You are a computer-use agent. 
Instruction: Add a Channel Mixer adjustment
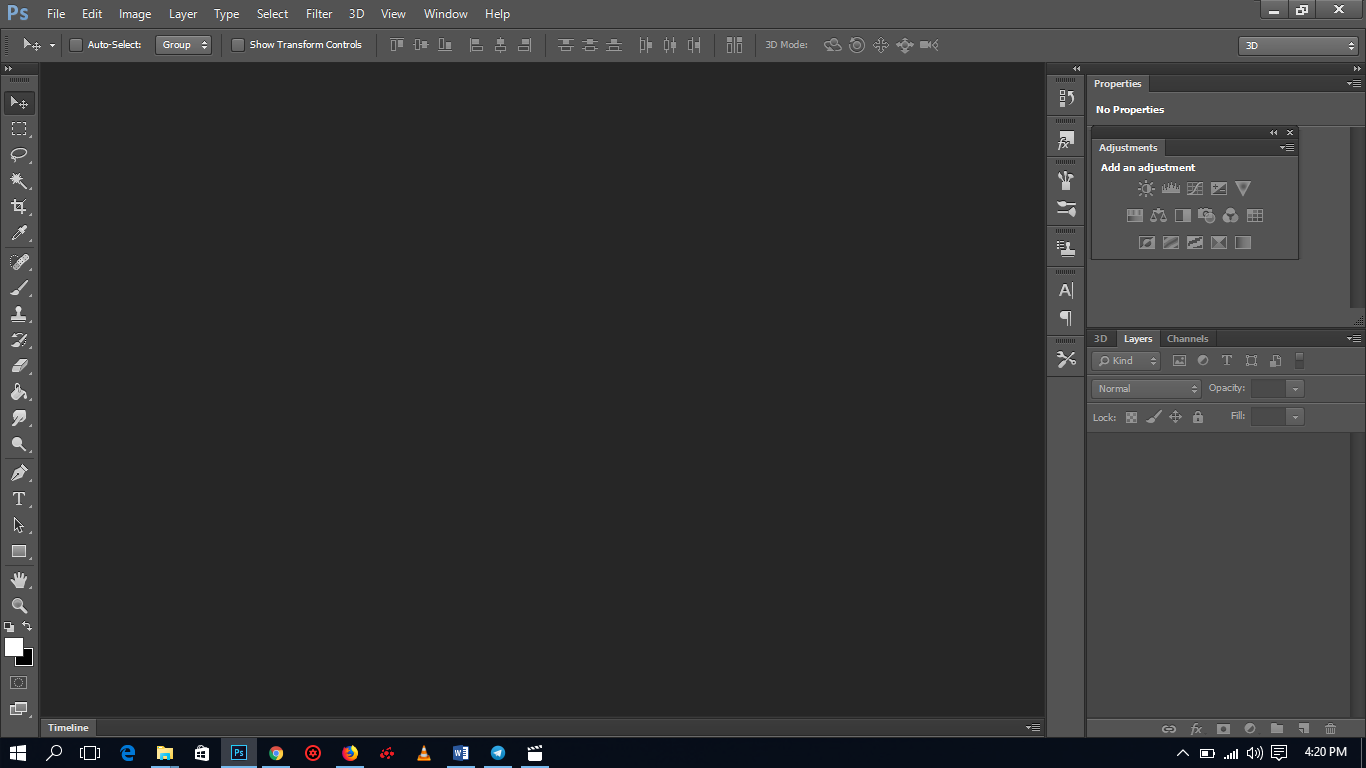(1230, 215)
